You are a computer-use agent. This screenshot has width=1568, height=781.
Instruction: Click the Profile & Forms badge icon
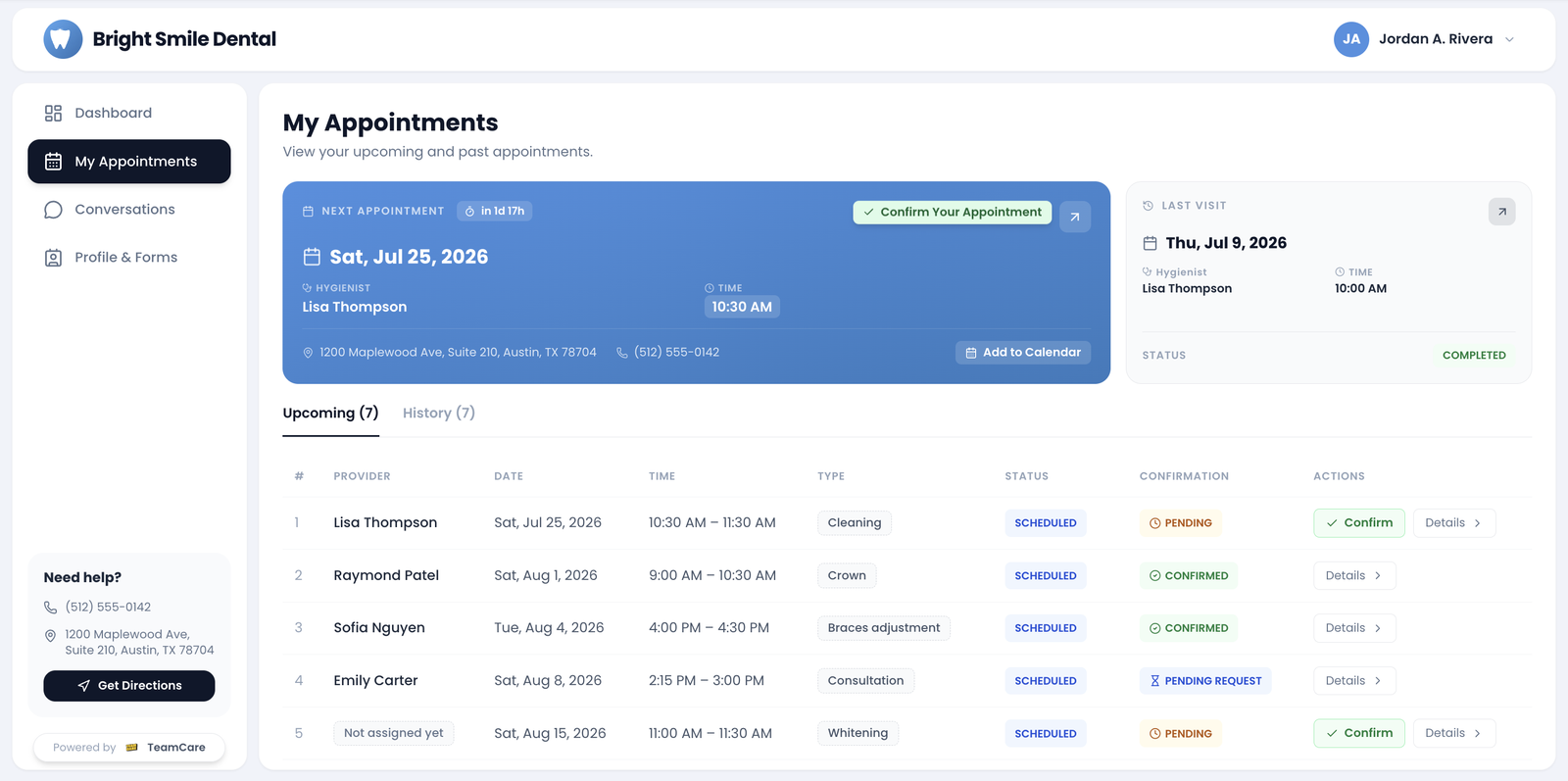click(x=53, y=258)
